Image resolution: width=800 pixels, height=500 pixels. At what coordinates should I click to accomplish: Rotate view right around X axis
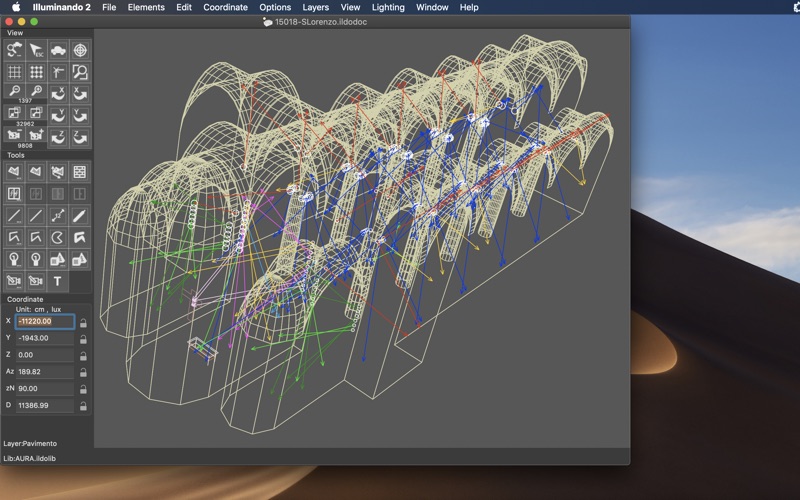[x=80, y=94]
